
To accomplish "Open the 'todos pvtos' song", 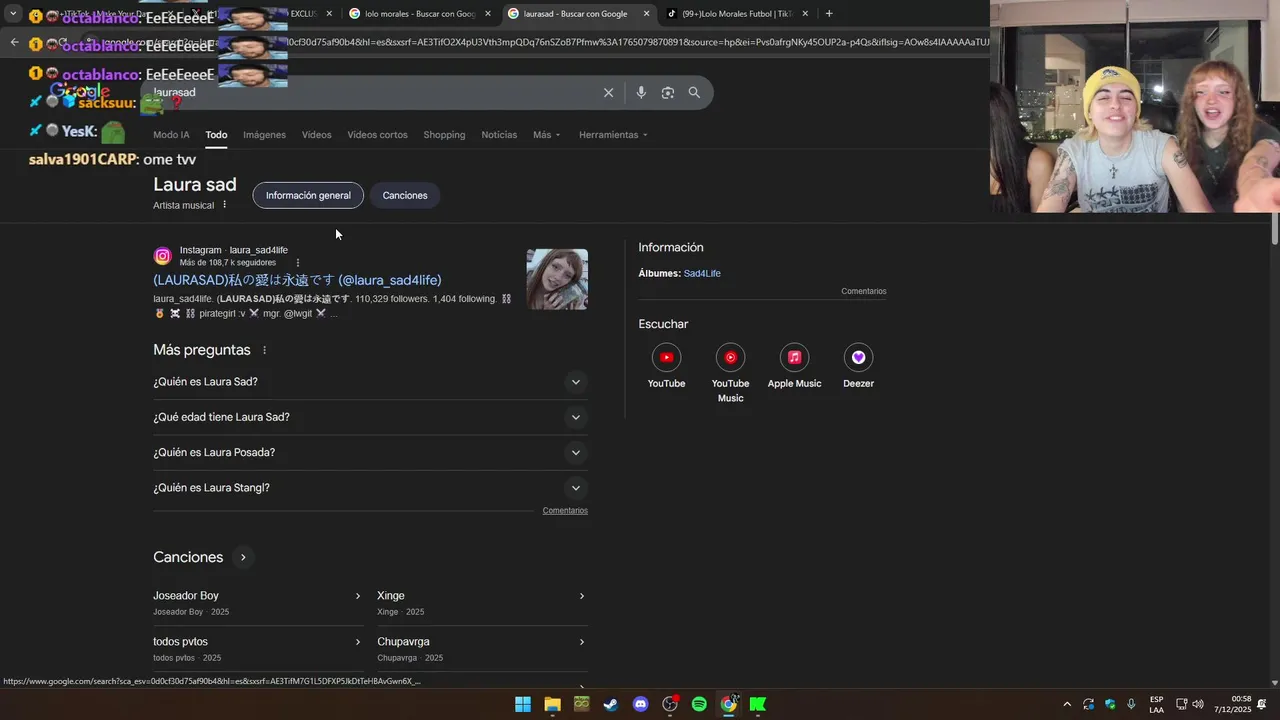I will pos(257,649).
